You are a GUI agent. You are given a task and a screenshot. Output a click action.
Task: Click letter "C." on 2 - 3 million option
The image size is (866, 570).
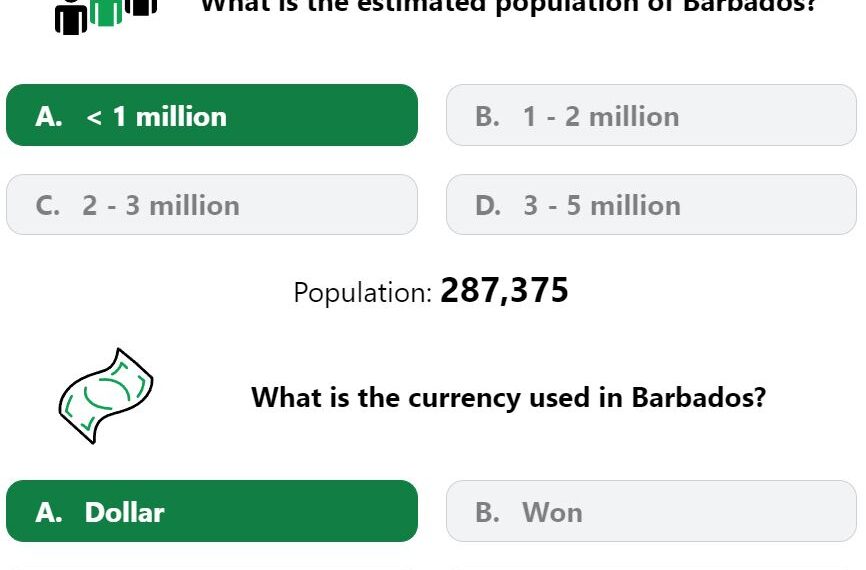tap(48, 205)
